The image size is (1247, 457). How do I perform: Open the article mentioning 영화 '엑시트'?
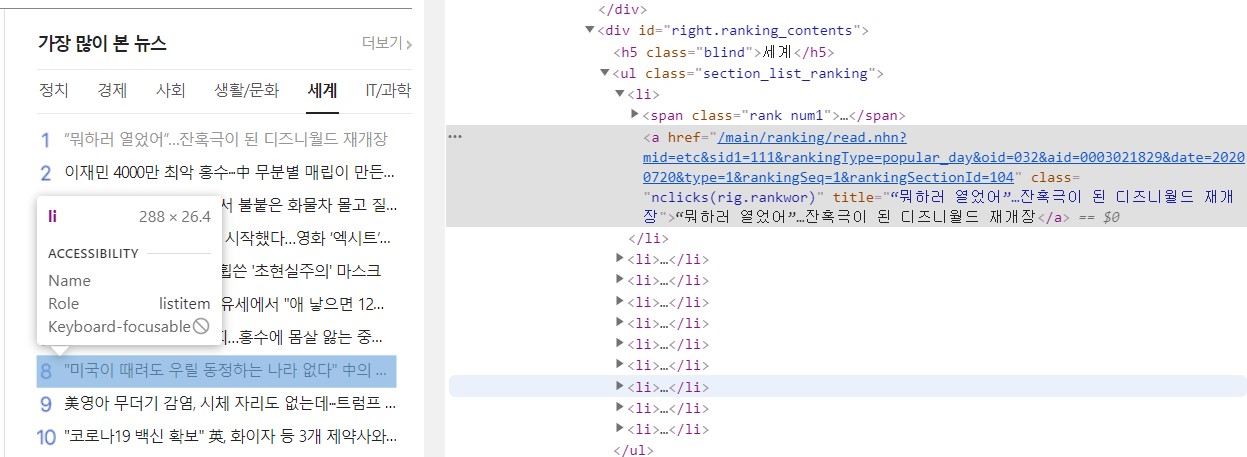tap(308, 238)
